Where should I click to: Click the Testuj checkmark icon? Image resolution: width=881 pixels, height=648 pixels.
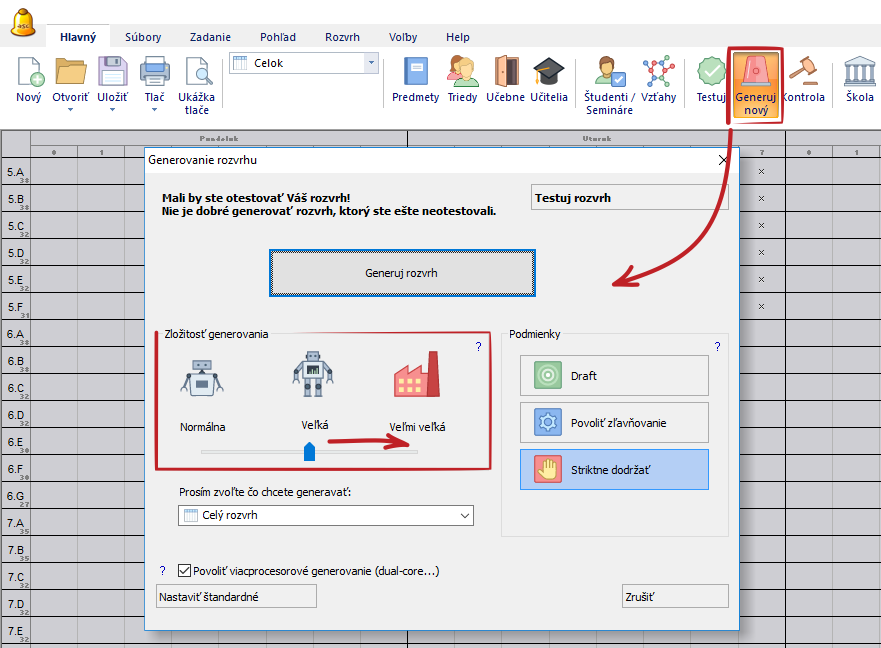coord(711,72)
